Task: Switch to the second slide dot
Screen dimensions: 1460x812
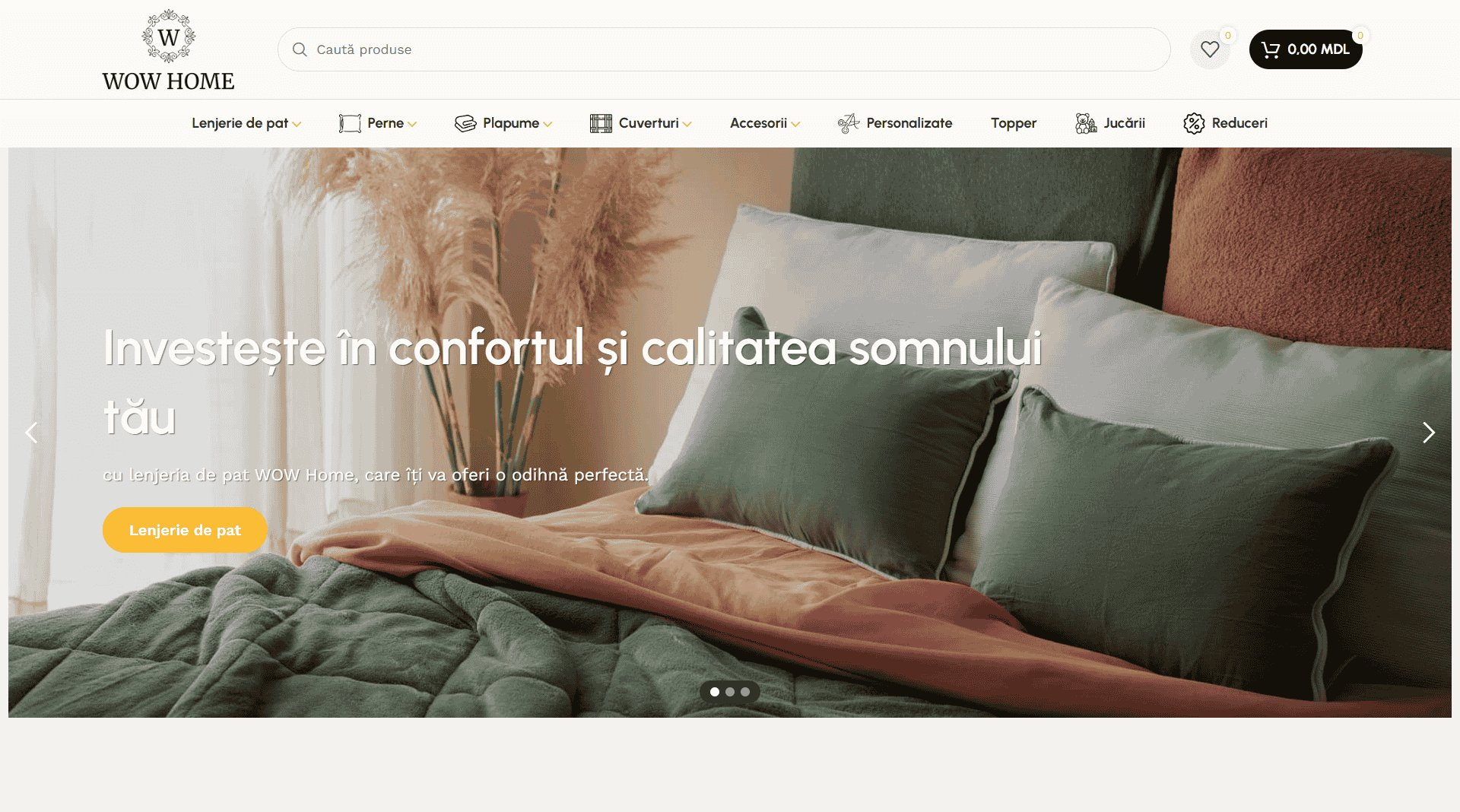Action: click(730, 692)
